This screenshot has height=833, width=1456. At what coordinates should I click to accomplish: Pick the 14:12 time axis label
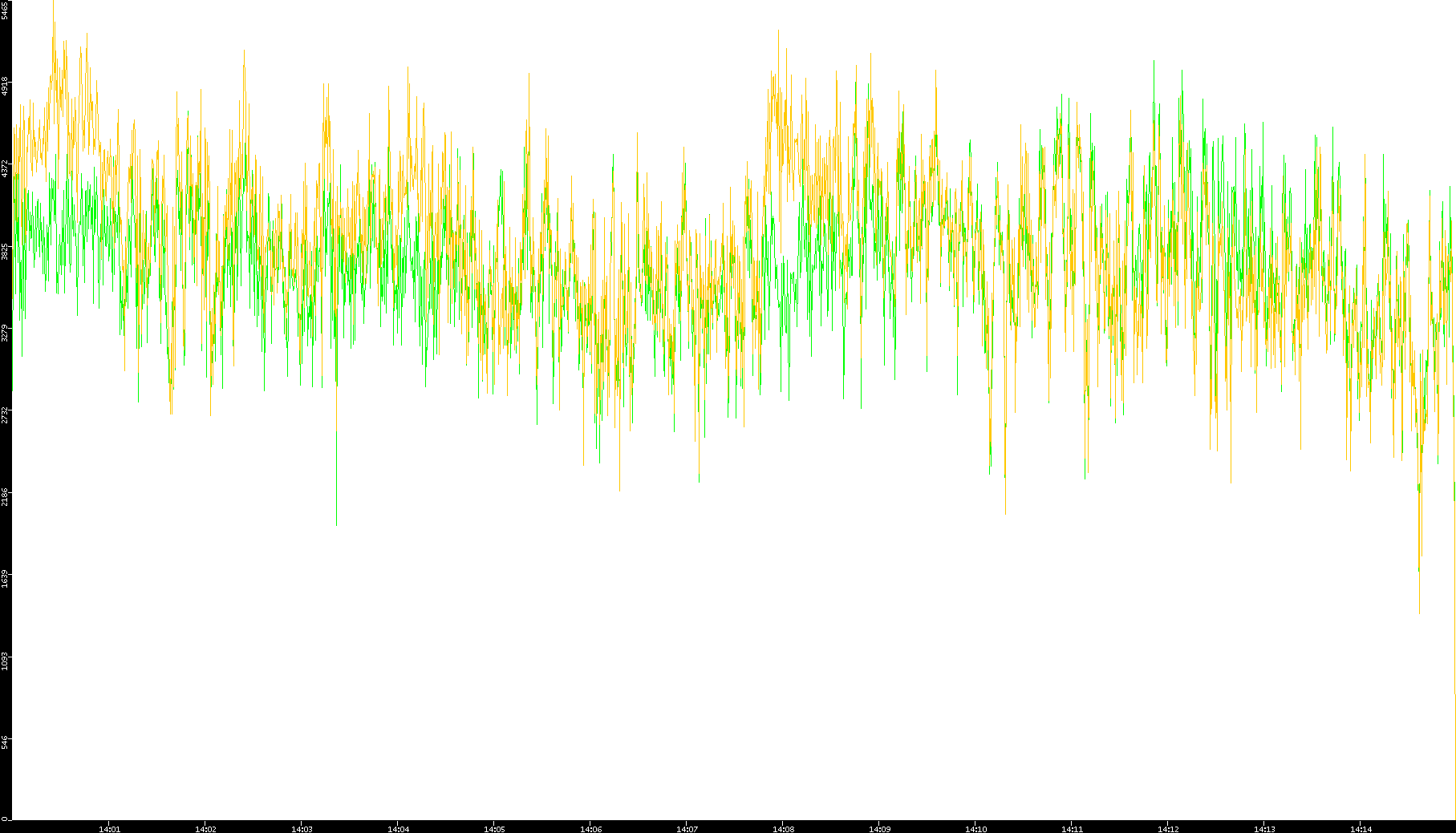click(1168, 829)
